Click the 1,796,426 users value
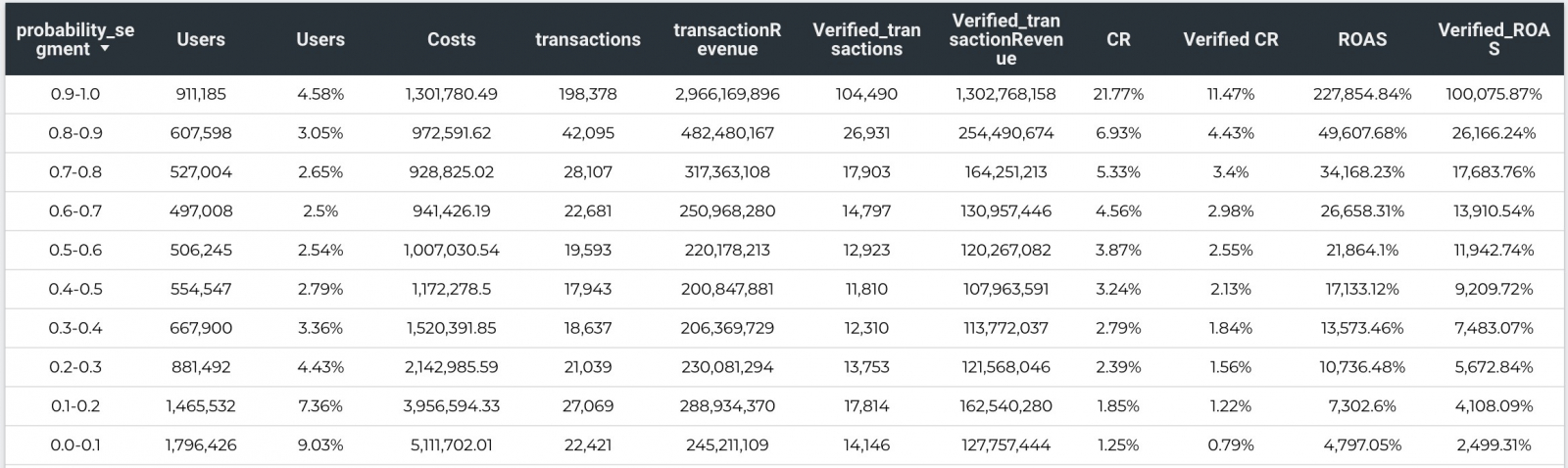 click(201, 445)
